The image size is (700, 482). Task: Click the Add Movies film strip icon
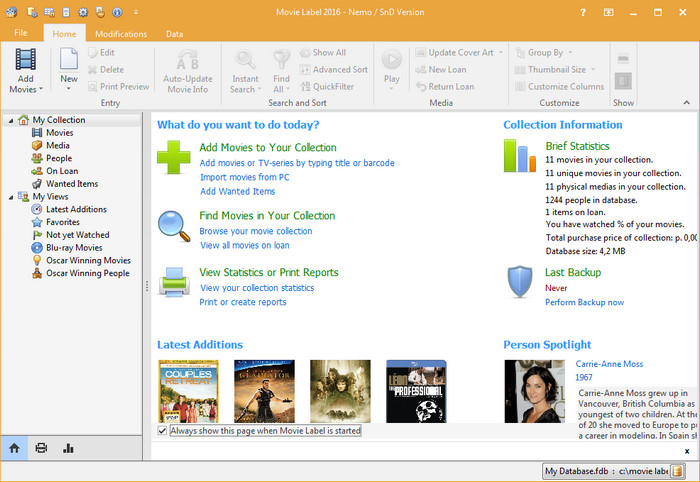pyautogui.click(x=25, y=59)
